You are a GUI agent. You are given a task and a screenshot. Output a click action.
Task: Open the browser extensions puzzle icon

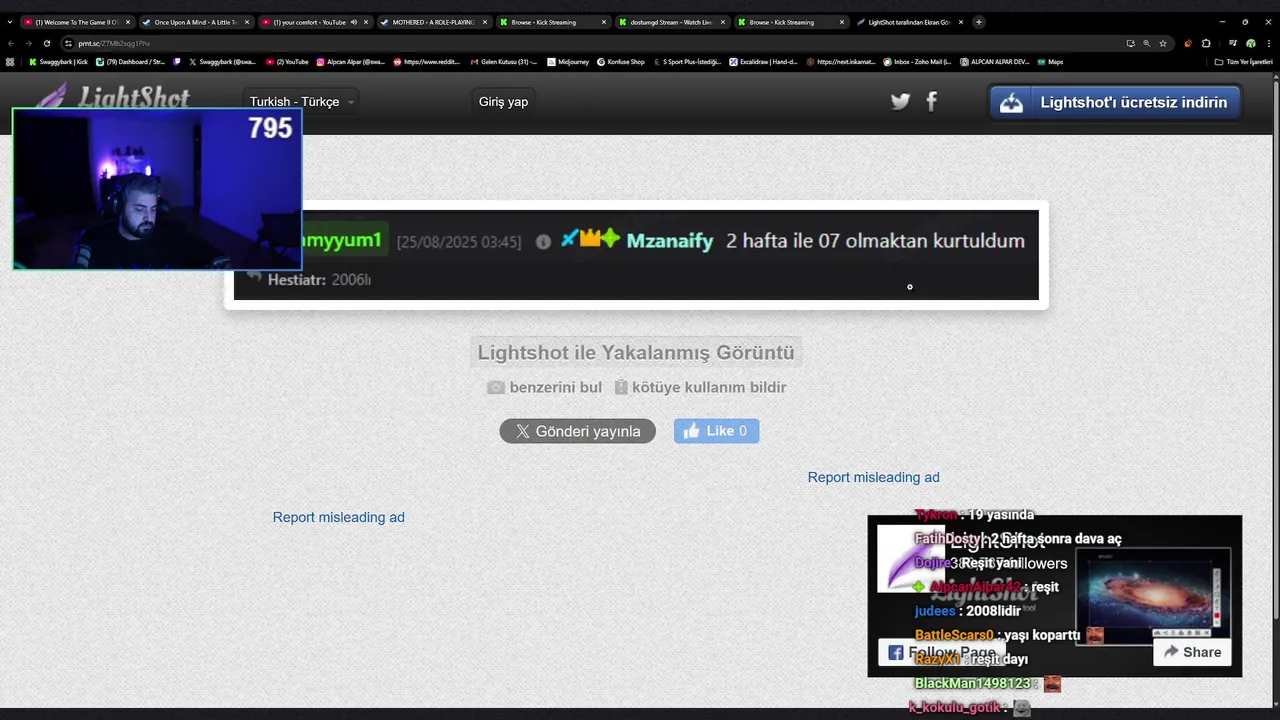(x=1206, y=43)
